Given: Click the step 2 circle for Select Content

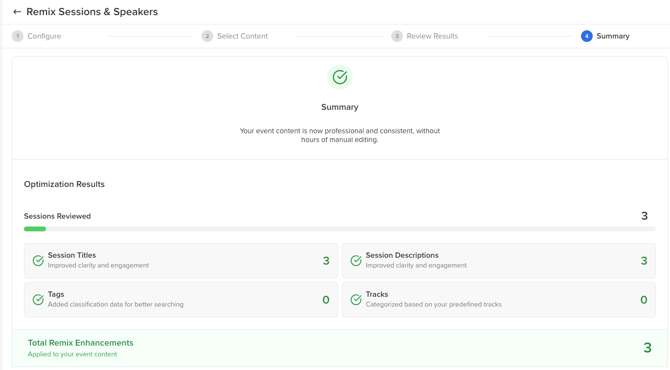Looking at the screenshot, I should pyautogui.click(x=207, y=36).
